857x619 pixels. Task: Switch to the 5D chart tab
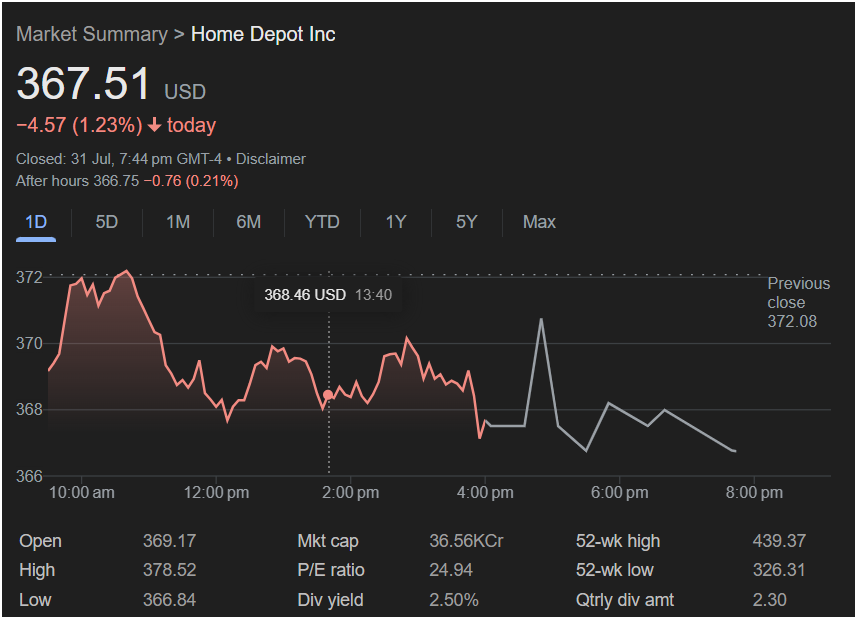click(106, 222)
